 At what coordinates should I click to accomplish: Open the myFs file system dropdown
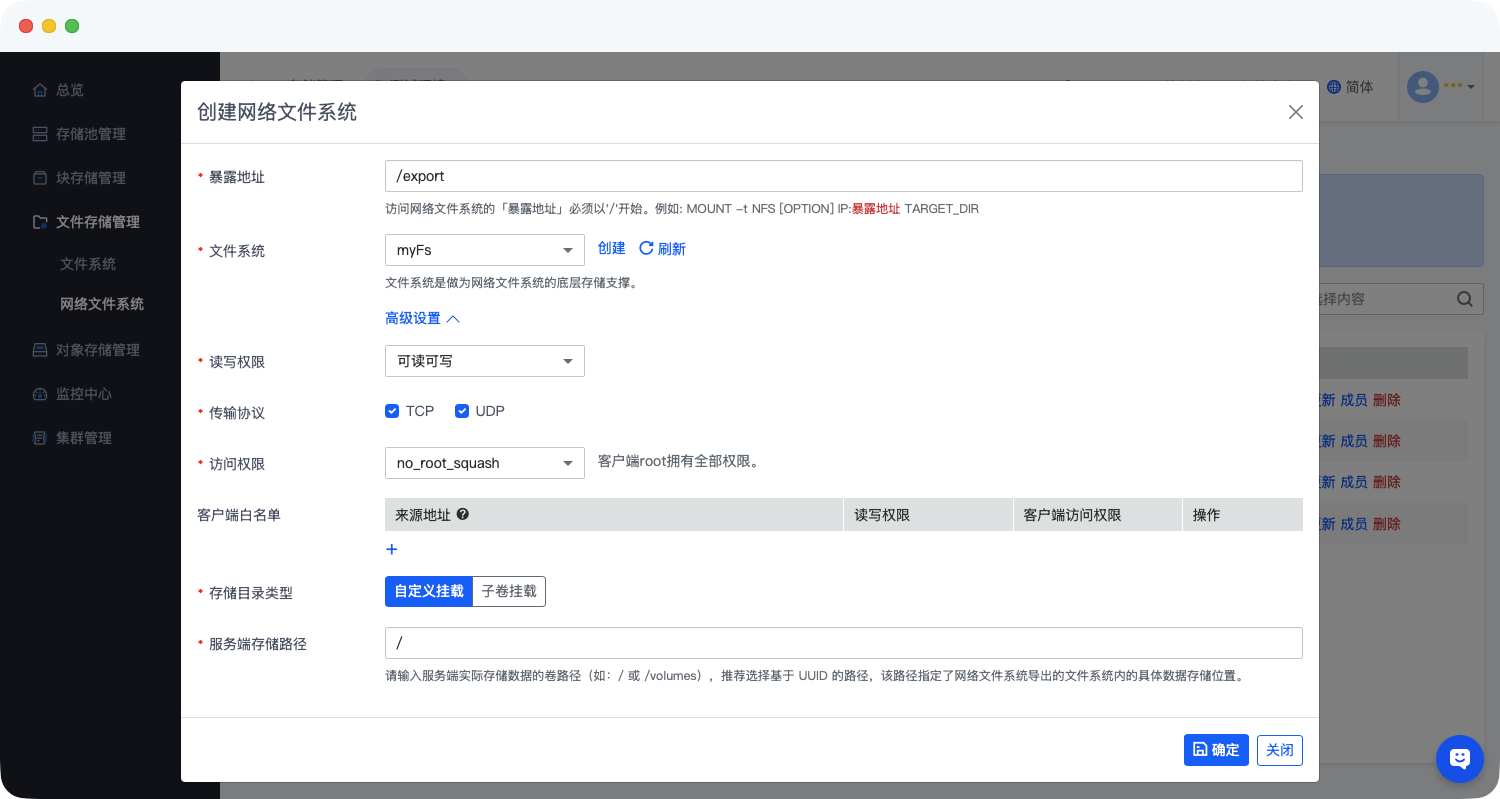point(484,250)
